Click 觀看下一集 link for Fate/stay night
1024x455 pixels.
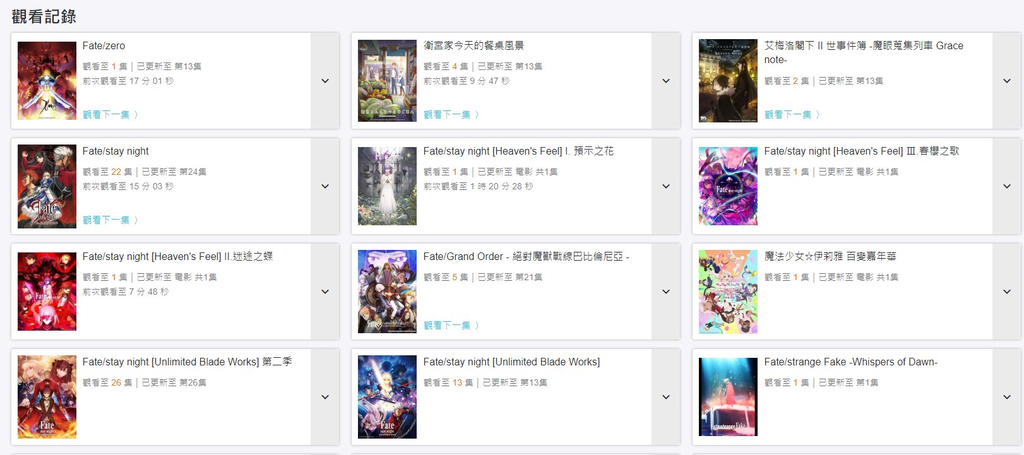pos(110,220)
